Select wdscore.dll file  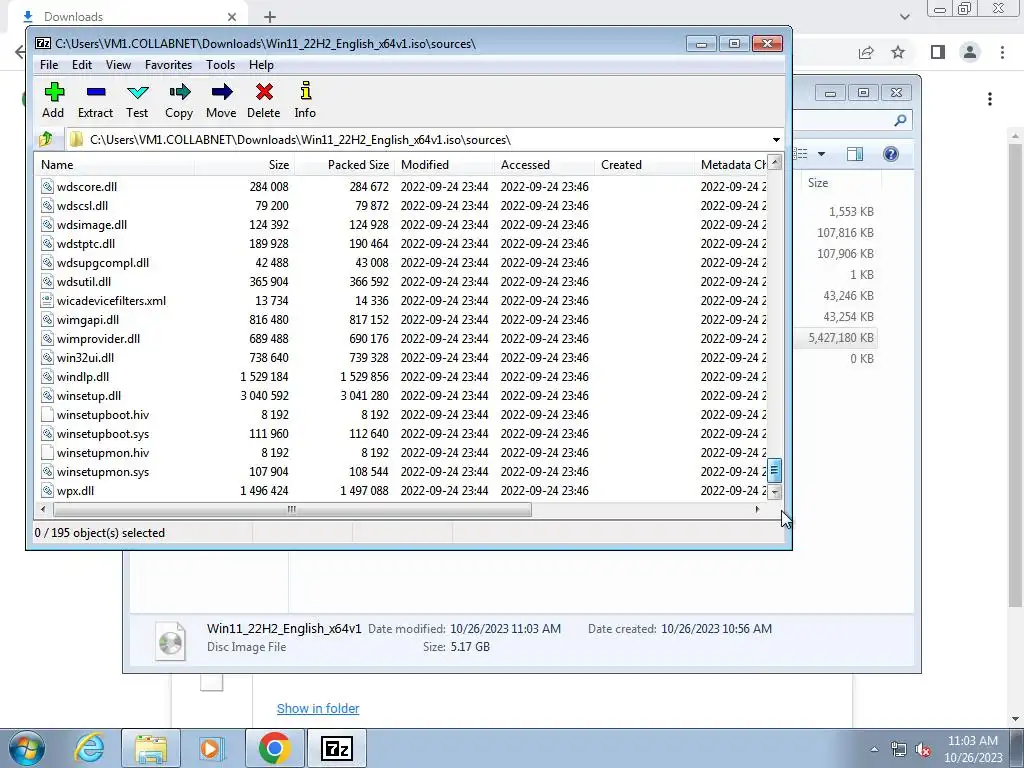tap(86, 187)
